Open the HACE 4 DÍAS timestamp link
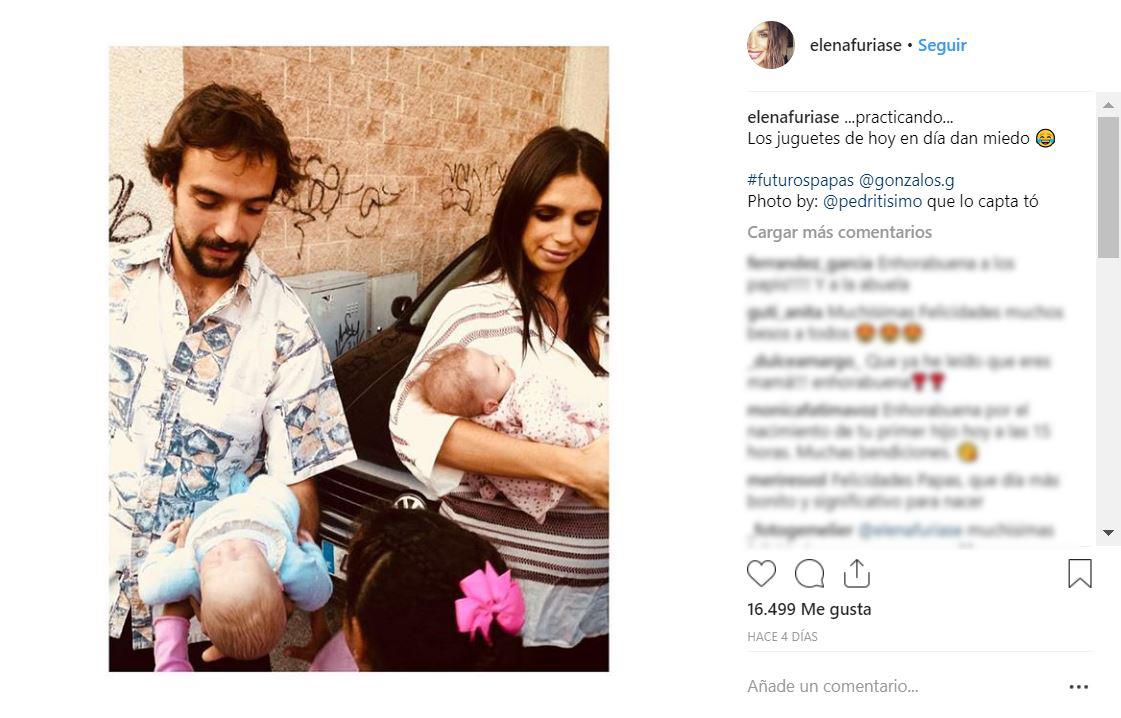The image size is (1121, 718). [x=782, y=636]
